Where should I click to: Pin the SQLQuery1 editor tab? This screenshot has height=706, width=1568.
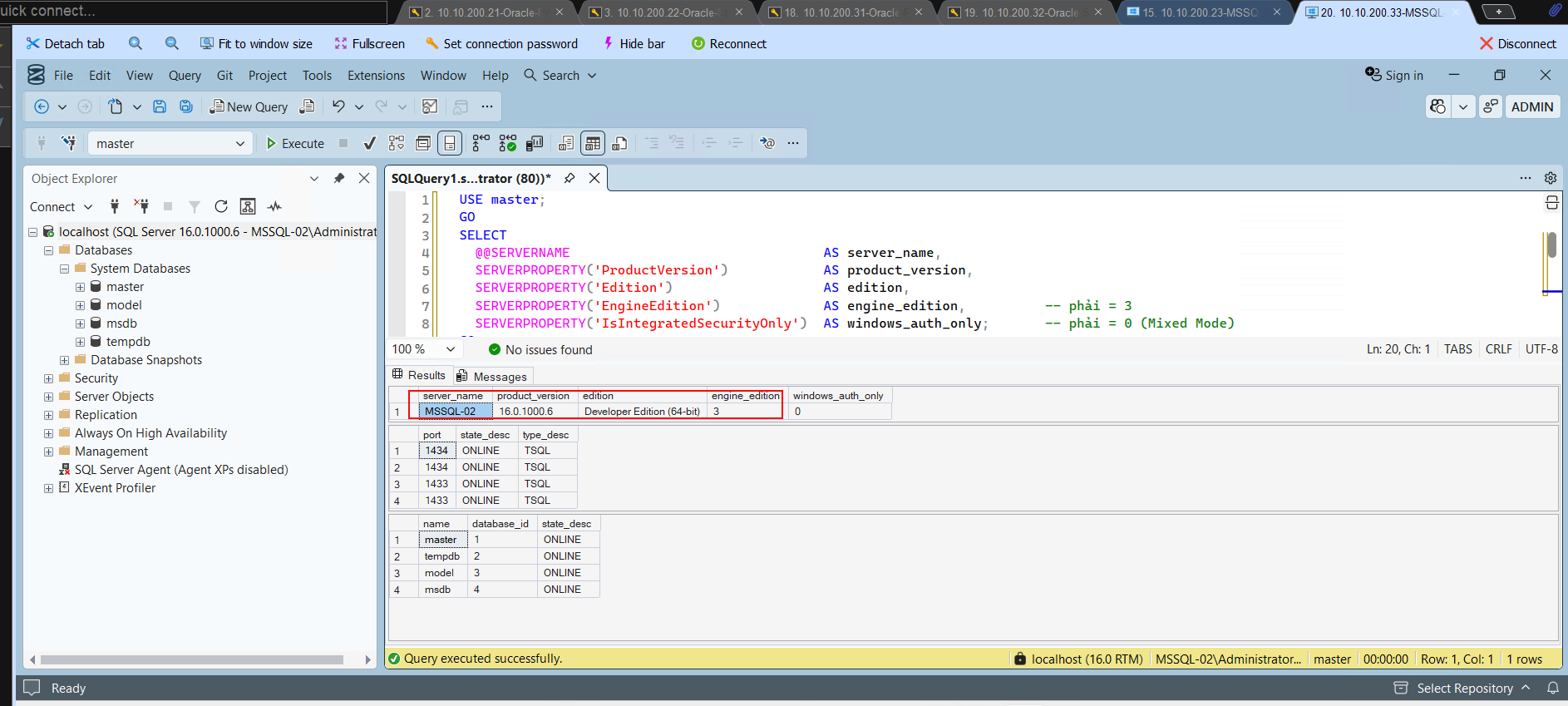pyautogui.click(x=570, y=178)
